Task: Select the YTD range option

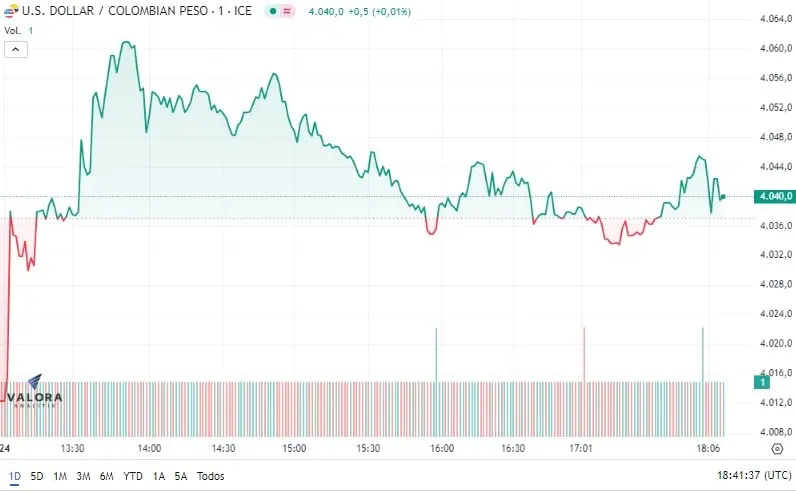Action: 133,476
